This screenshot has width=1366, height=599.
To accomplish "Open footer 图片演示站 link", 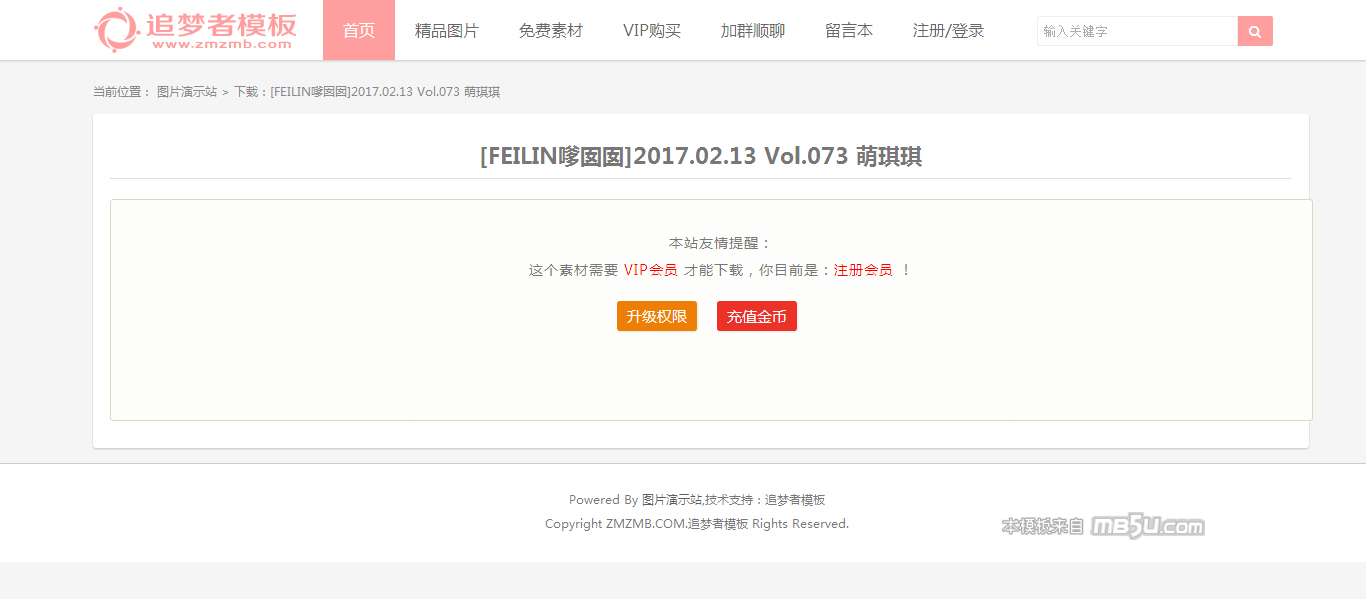I will (x=671, y=500).
